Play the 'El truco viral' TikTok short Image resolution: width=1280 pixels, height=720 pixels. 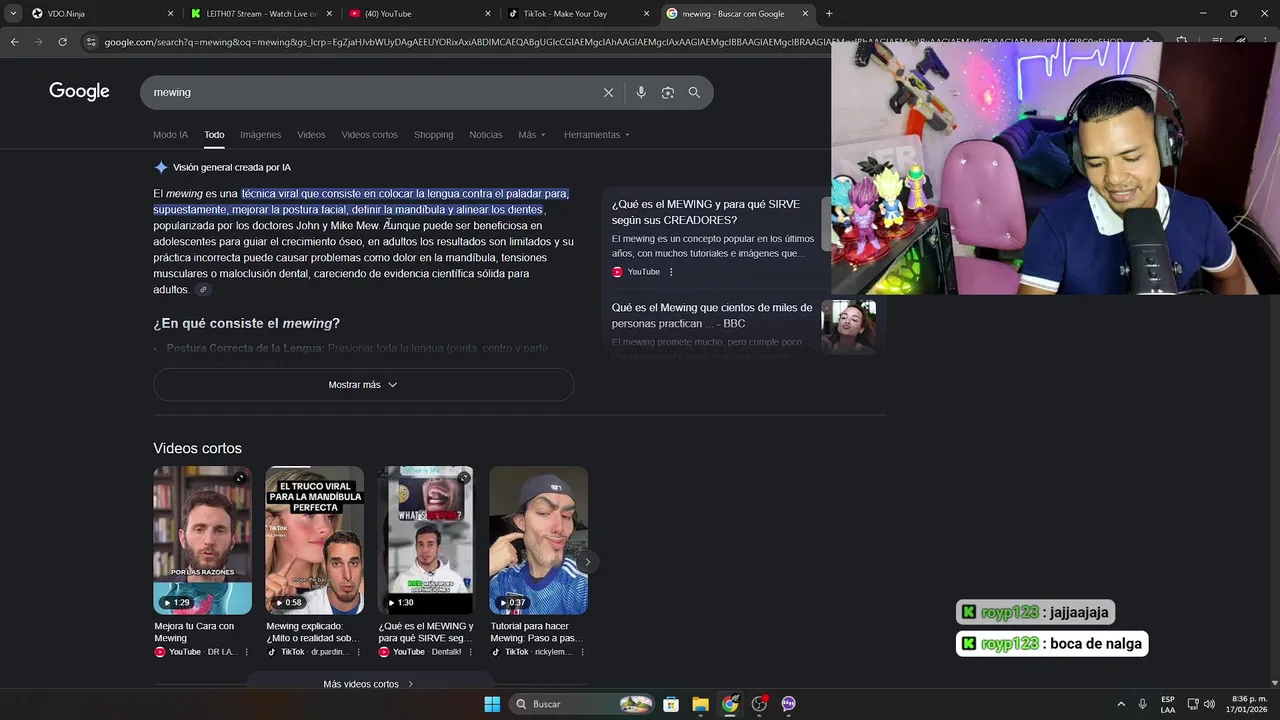314,540
